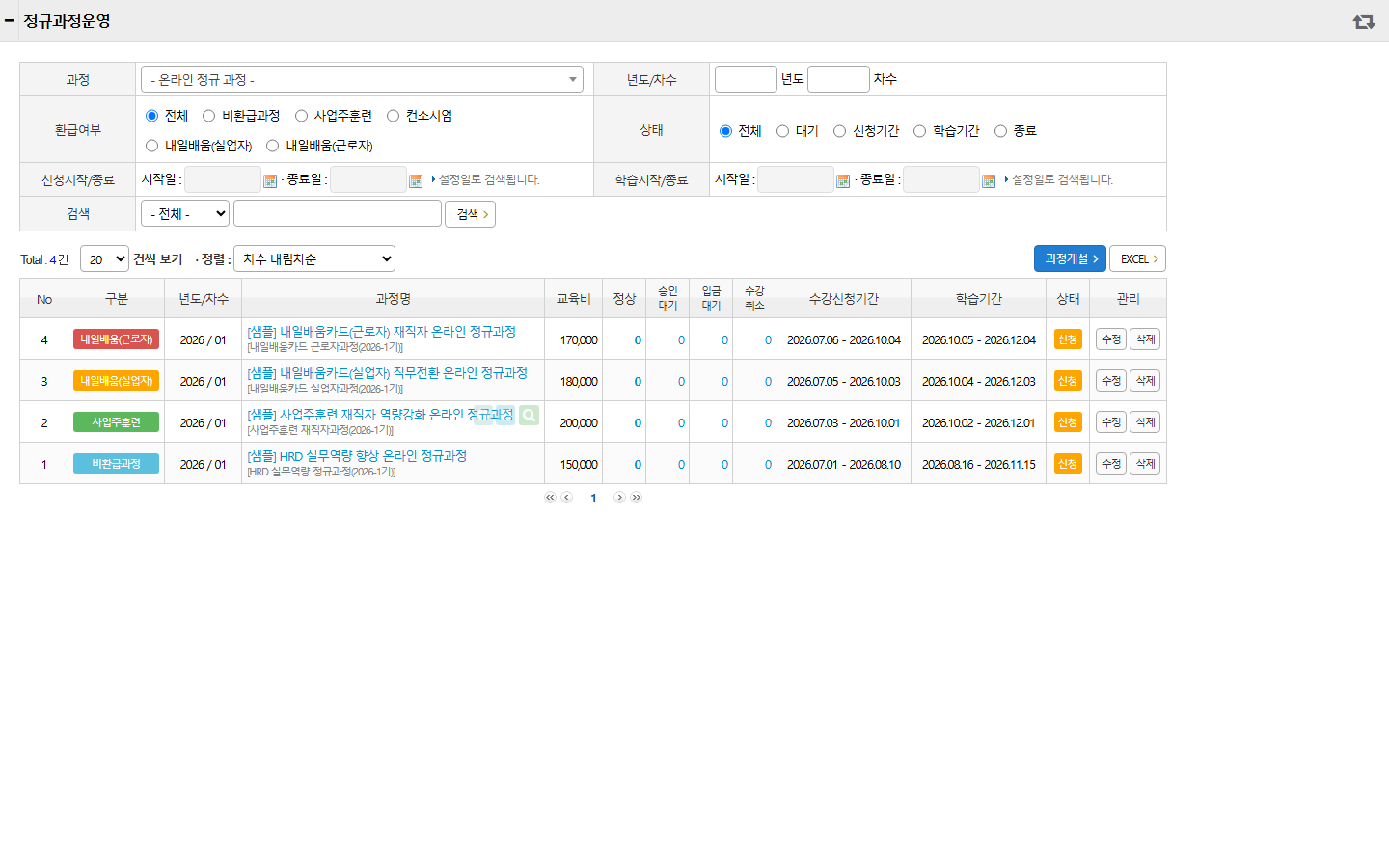Click 수정 for the 내일배움(근로자) course row
The image size is (1389, 868).
tap(1111, 339)
